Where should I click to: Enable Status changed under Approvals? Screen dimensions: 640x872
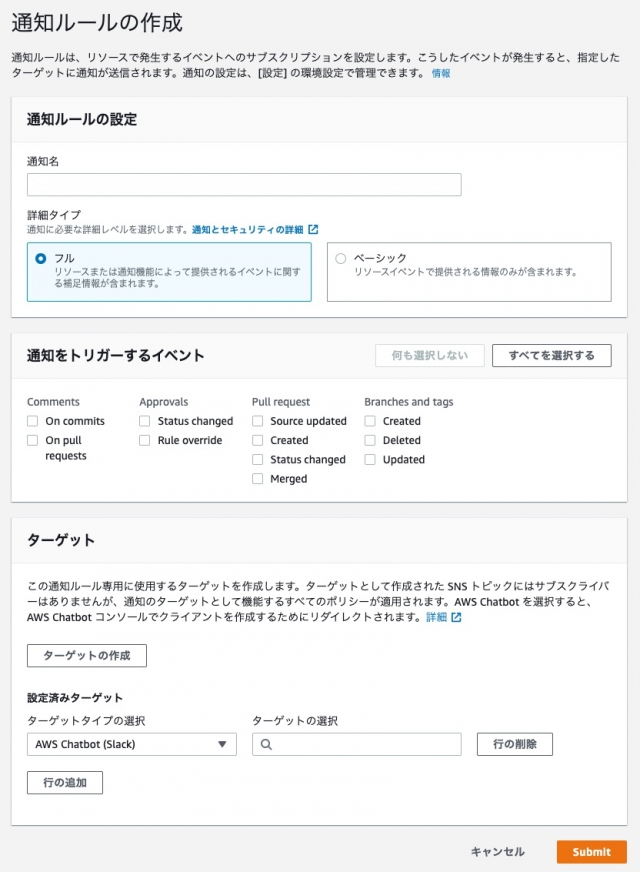pyautogui.click(x=144, y=421)
